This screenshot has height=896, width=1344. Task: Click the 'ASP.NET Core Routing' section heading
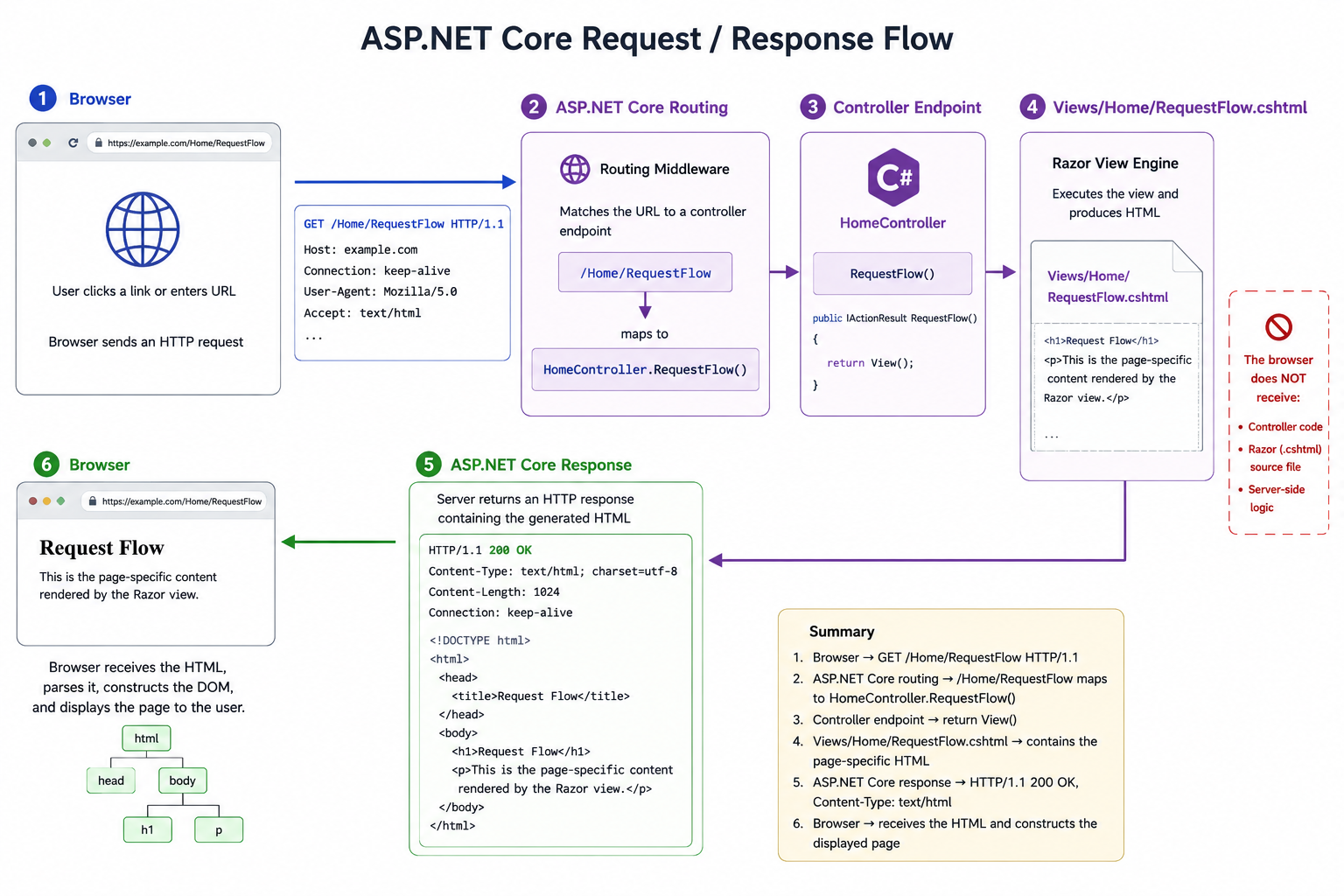[x=641, y=108]
